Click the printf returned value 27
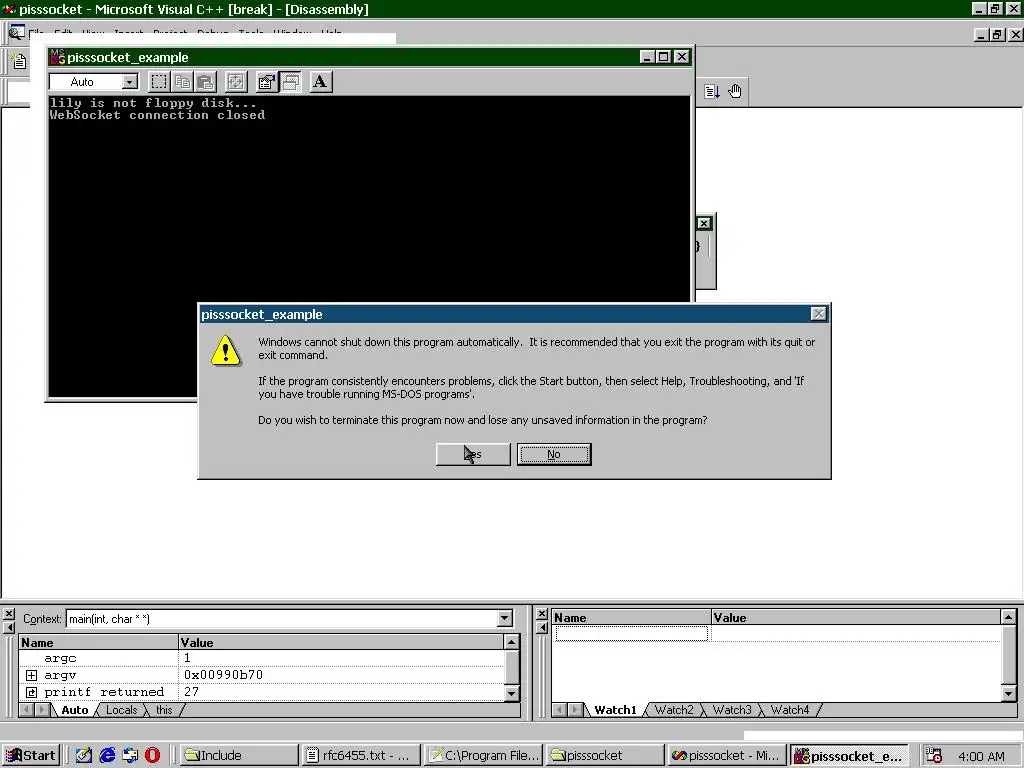 coord(191,692)
